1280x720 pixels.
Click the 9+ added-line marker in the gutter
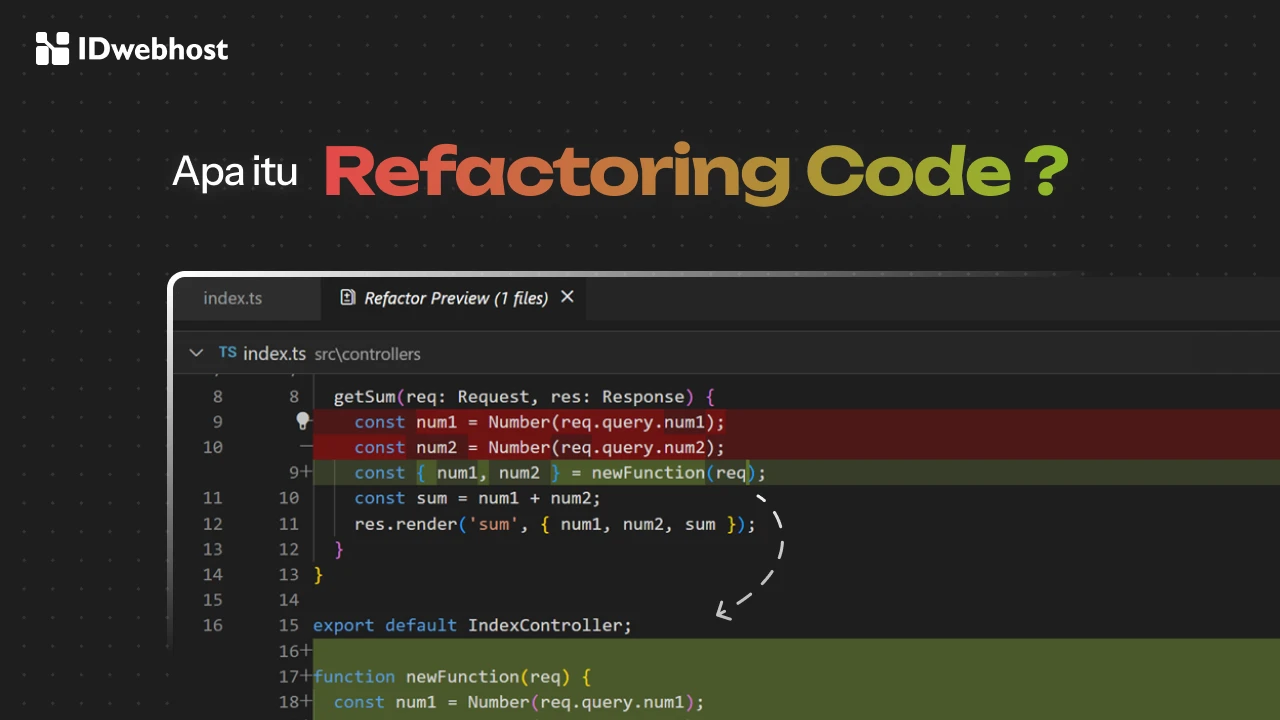point(298,472)
